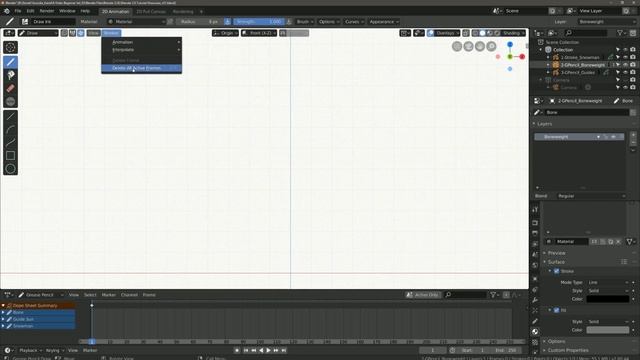
Task: Select the Arc primitive tool
Action: pos(11,130)
